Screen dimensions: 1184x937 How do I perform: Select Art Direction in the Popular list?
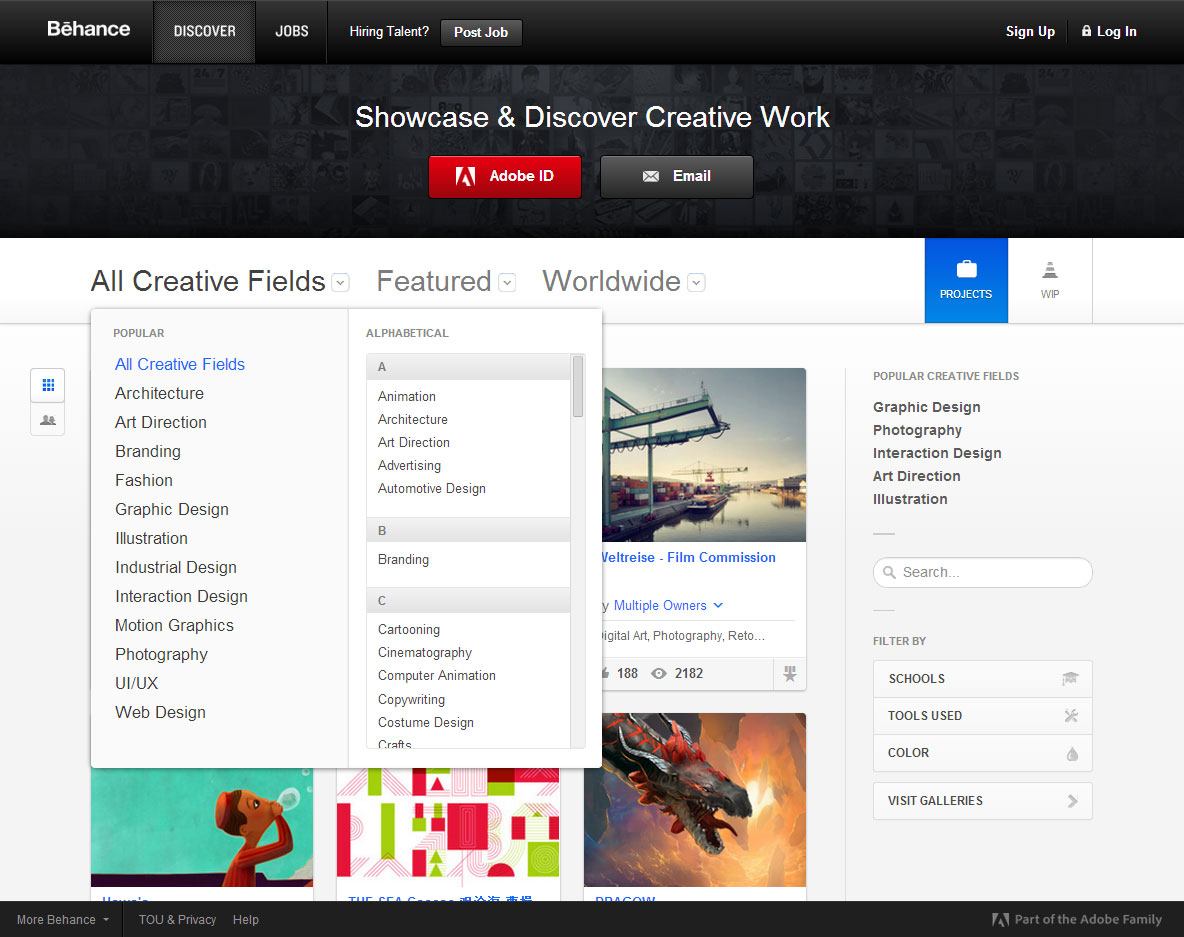[161, 422]
